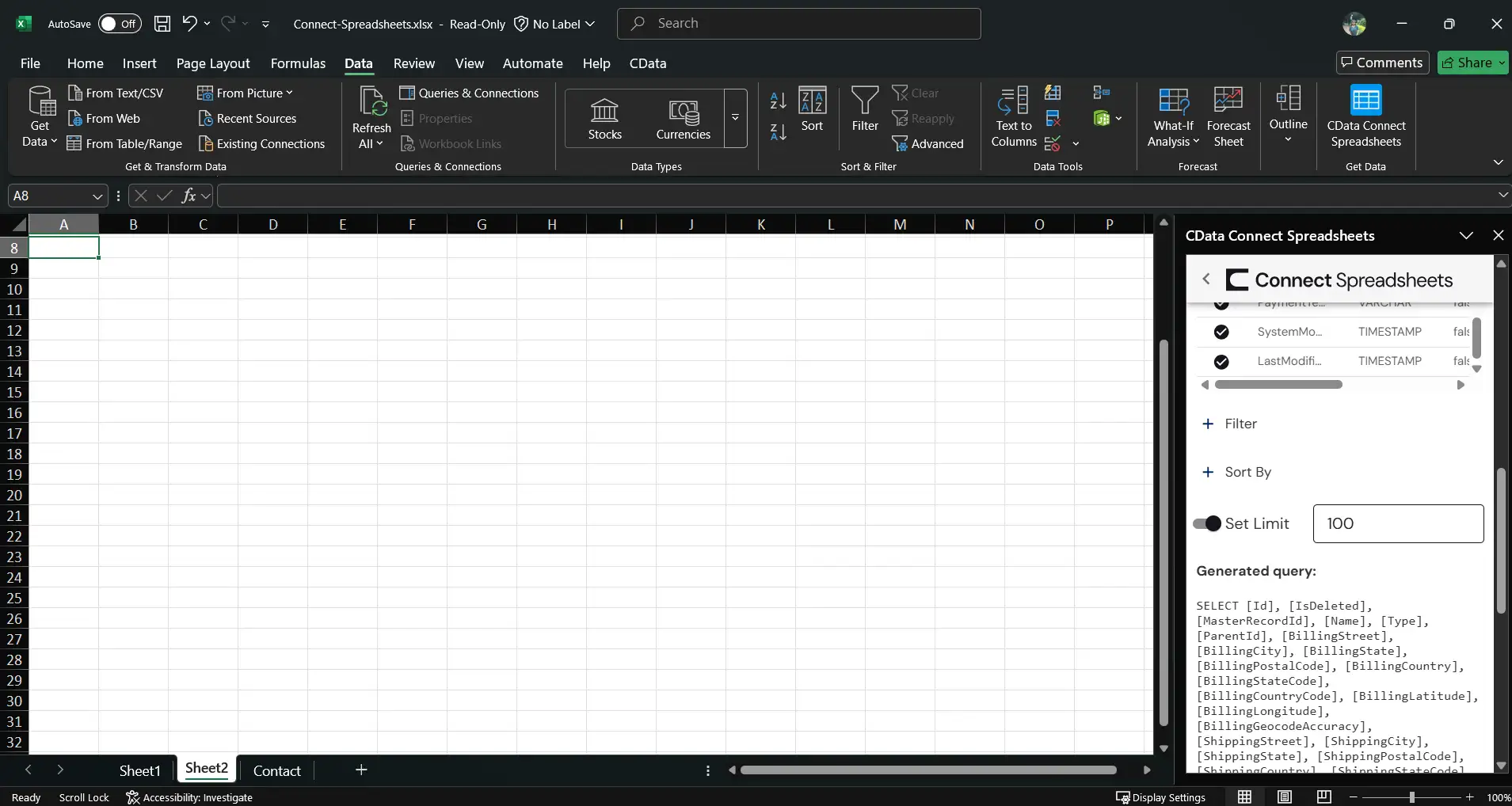The width and height of the screenshot is (1512, 806).
Task: Open the Name Box dropdown
Action: pos(97,196)
